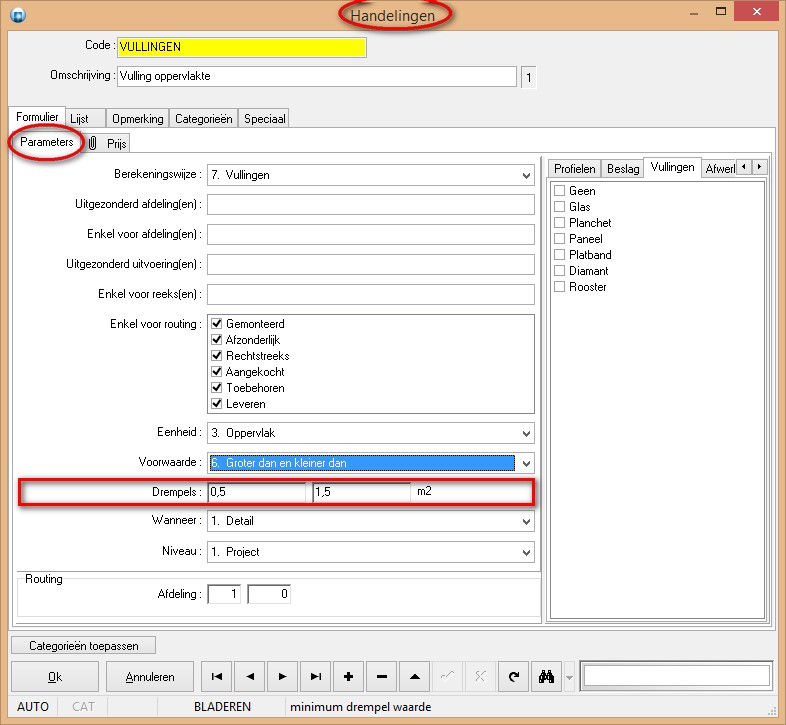Enable the Paneel checkbox
Viewport: 786px width, 725px height.
pos(559,239)
